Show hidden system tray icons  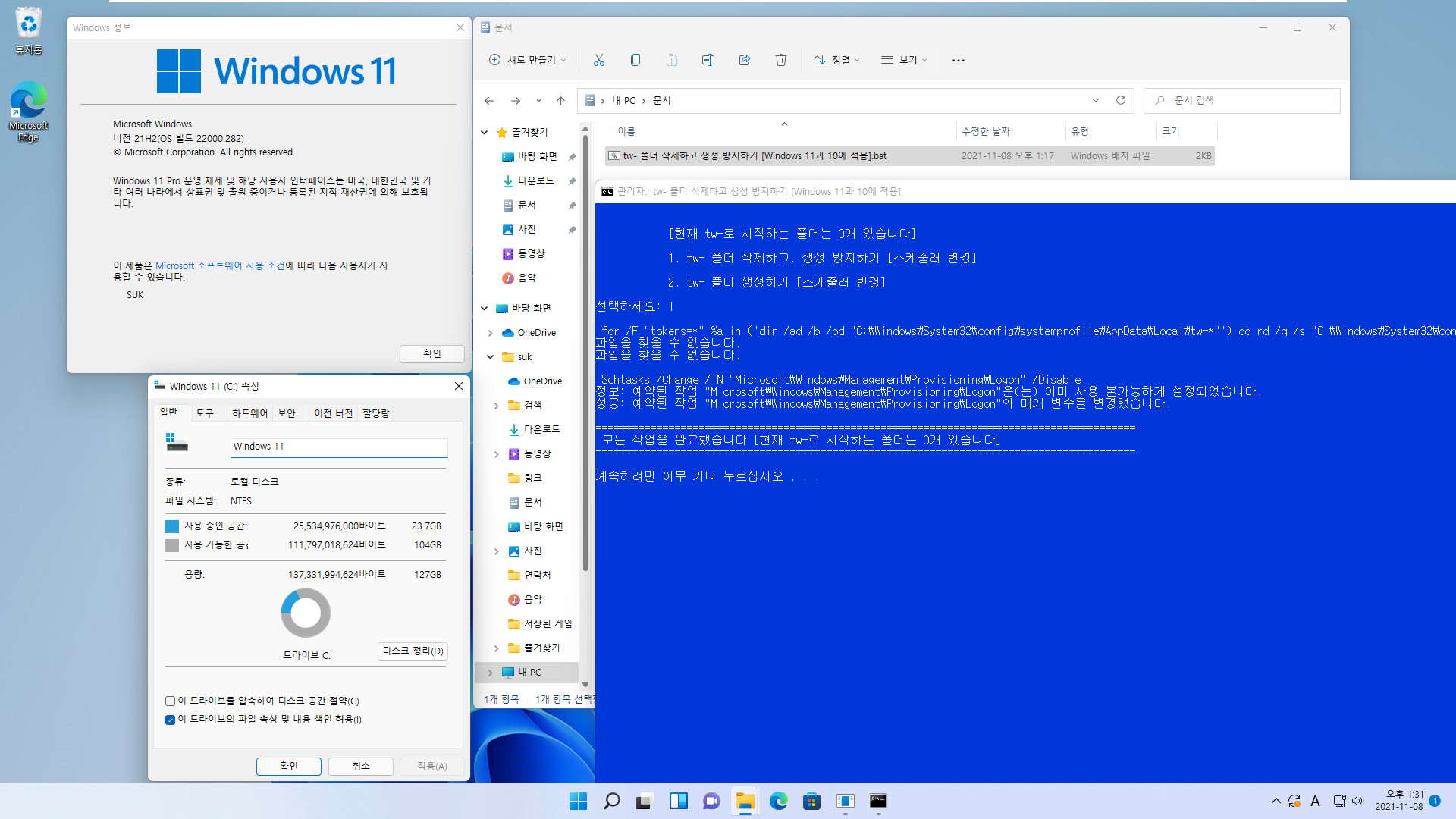(x=1276, y=801)
